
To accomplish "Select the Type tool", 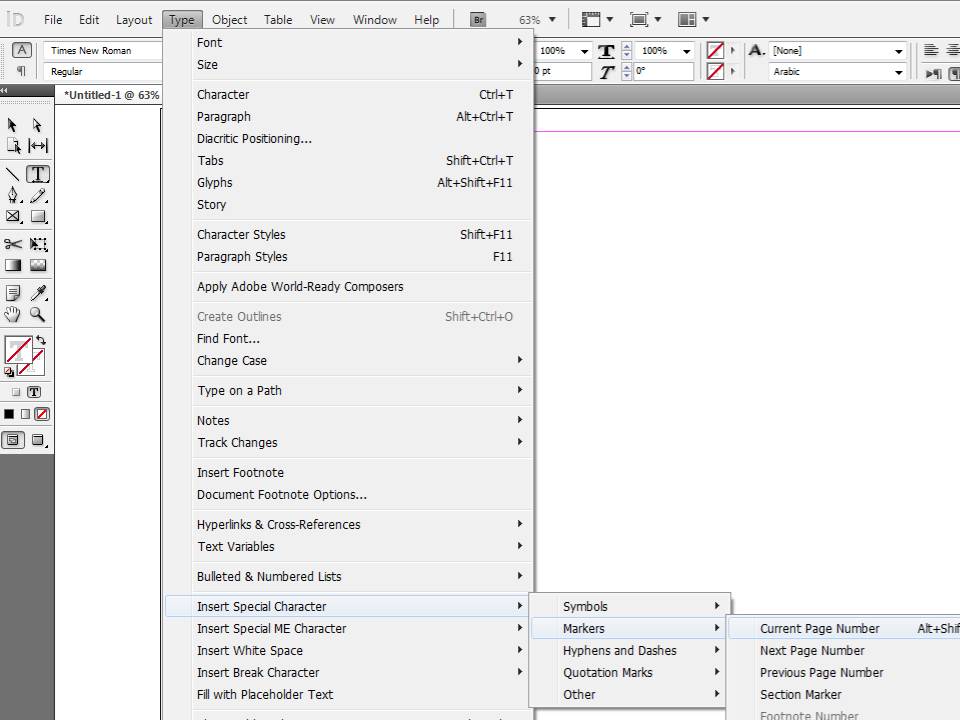I will [38, 174].
